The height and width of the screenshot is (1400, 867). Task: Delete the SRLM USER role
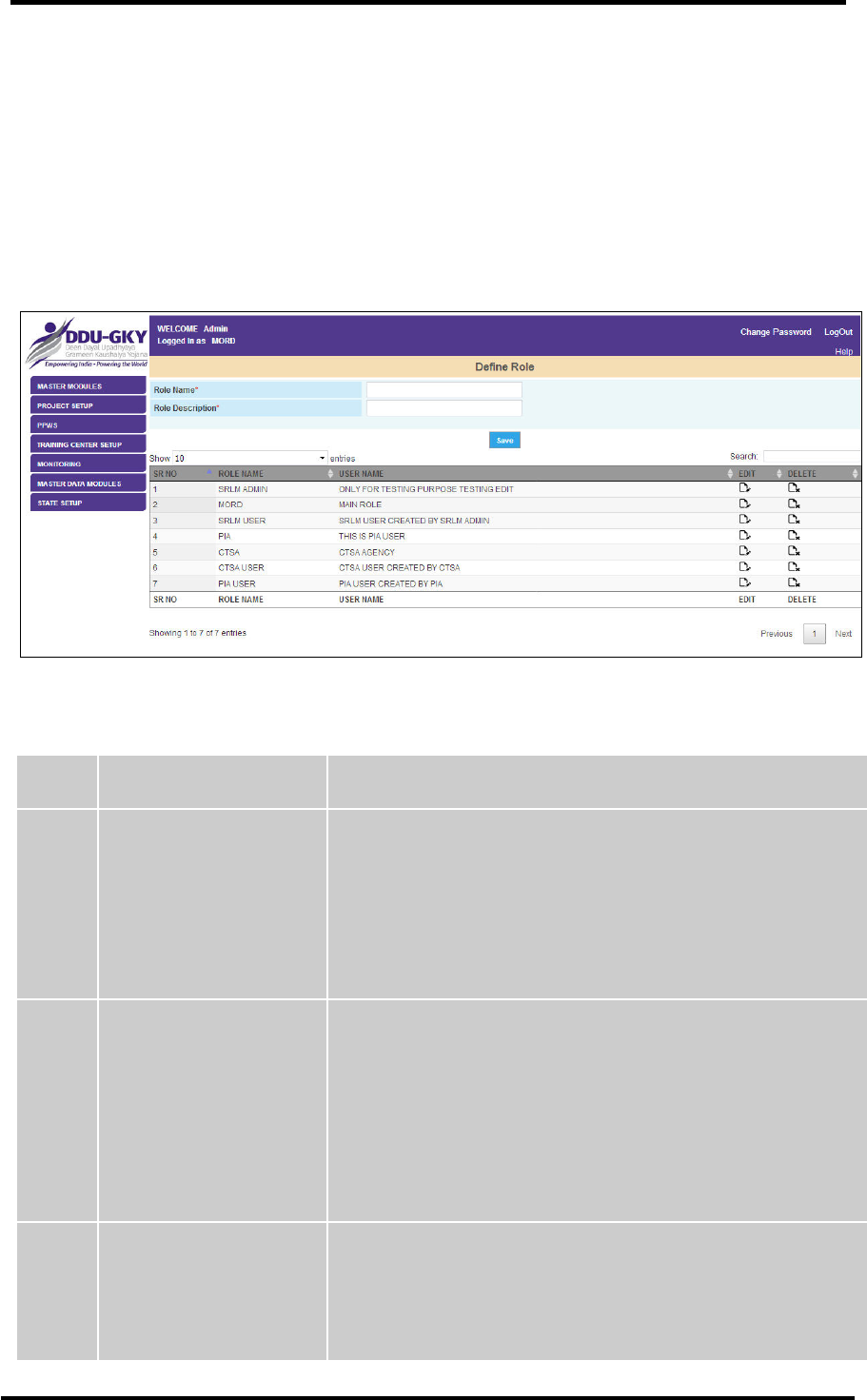tap(794, 520)
